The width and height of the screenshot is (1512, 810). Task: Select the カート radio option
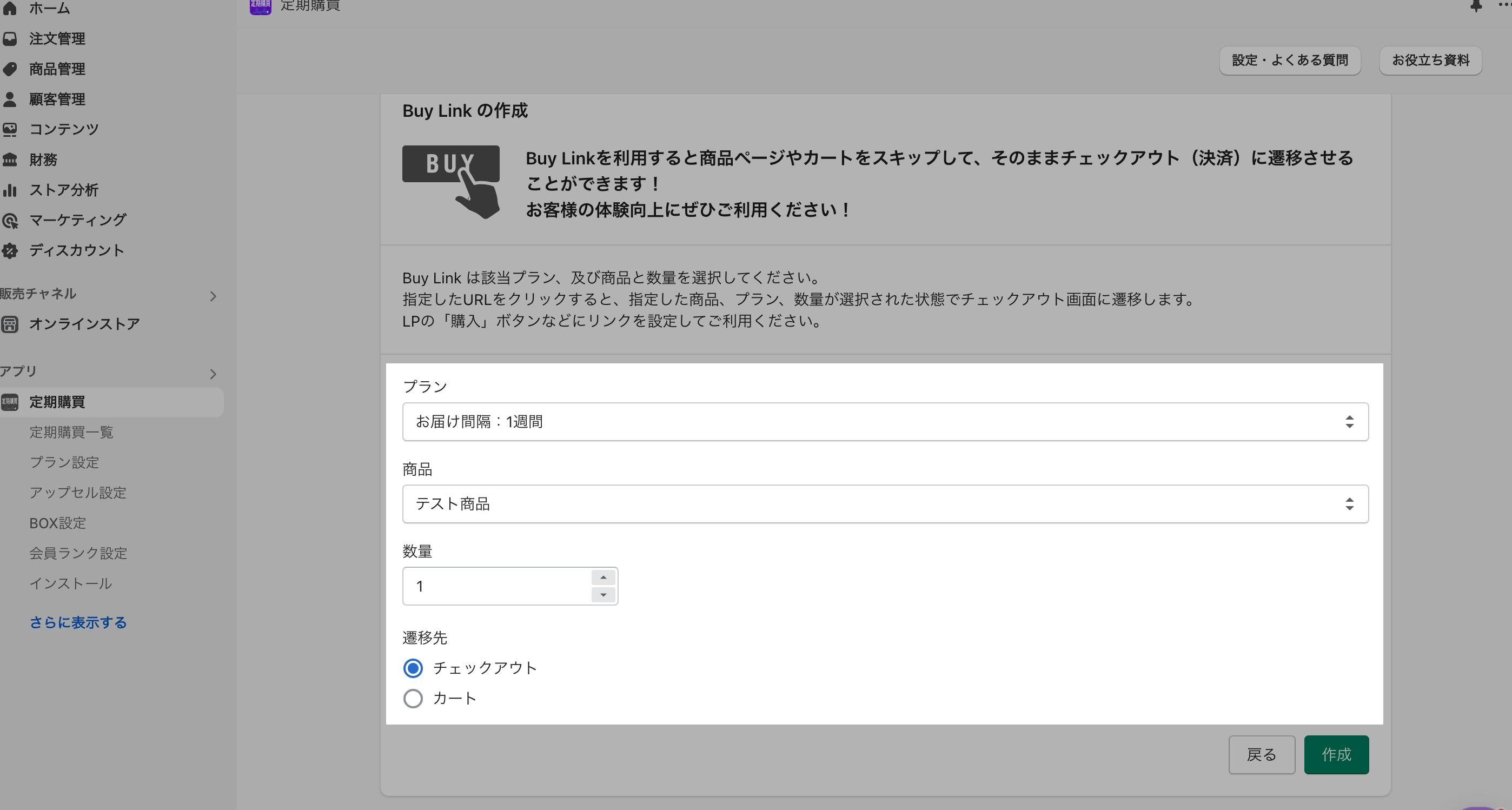pos(413,699)
